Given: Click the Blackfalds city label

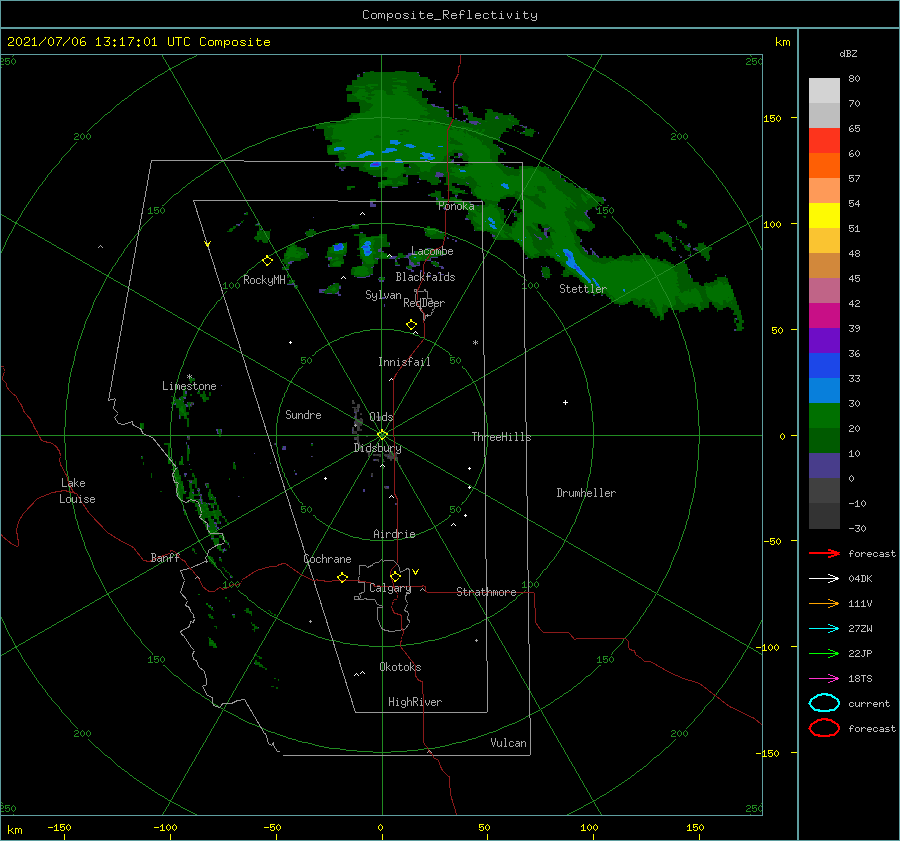Looking at the screenshot, I should click(x=425, y=277).
